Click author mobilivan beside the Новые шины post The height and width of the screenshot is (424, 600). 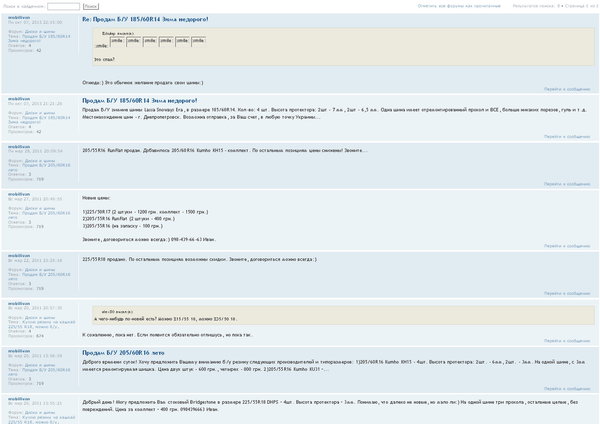19,193
